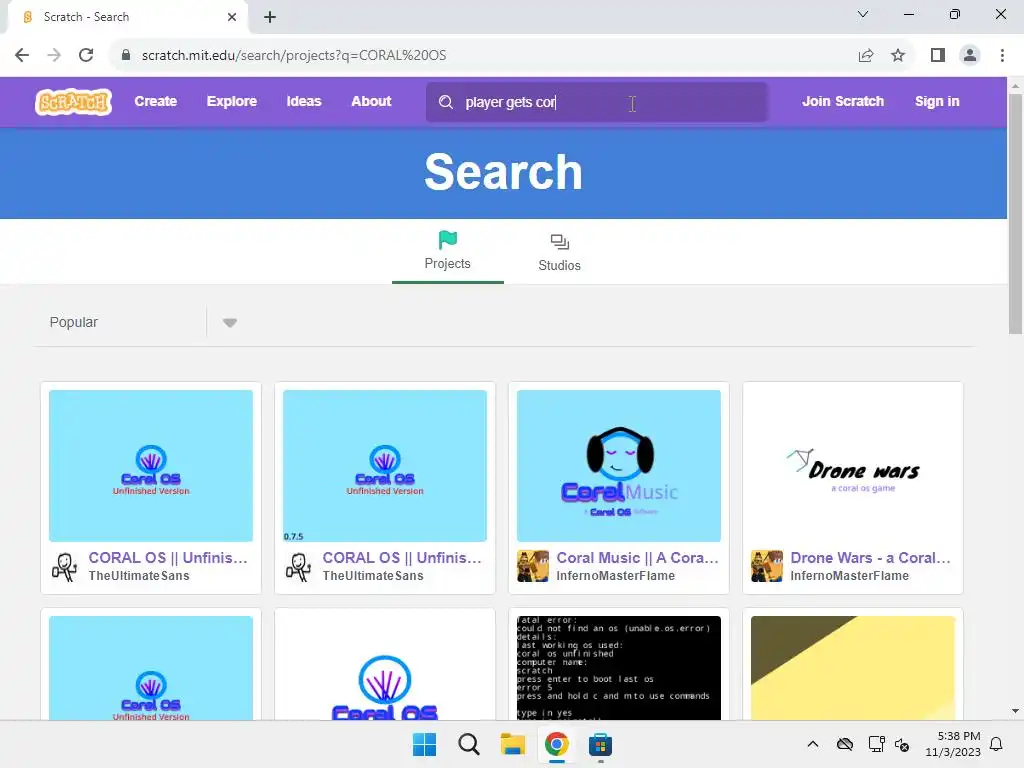
Task: Open the Create menu item
Action: click(x=155, y=101)
